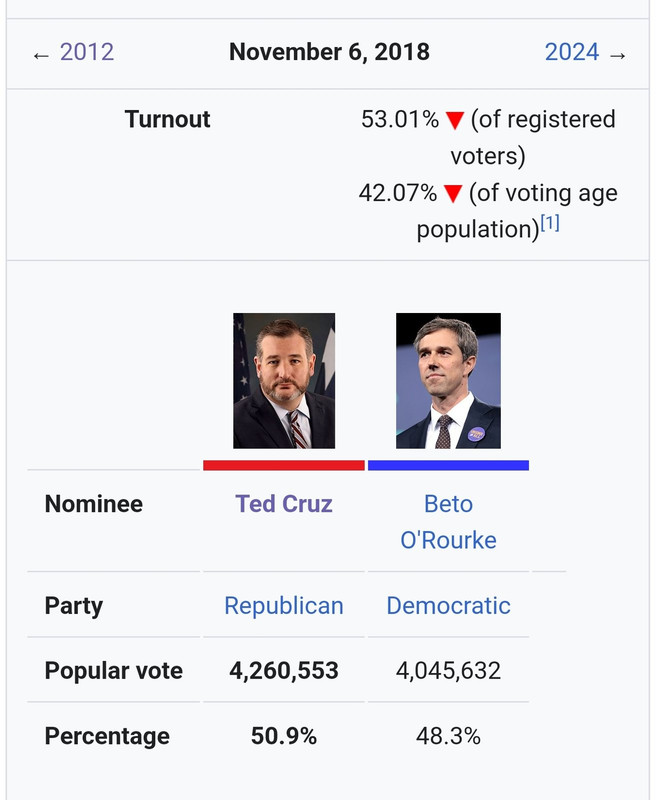Screen dimensions: 661x800
Task: Click the Popular vote row label
Action: (x=113, y=671)
